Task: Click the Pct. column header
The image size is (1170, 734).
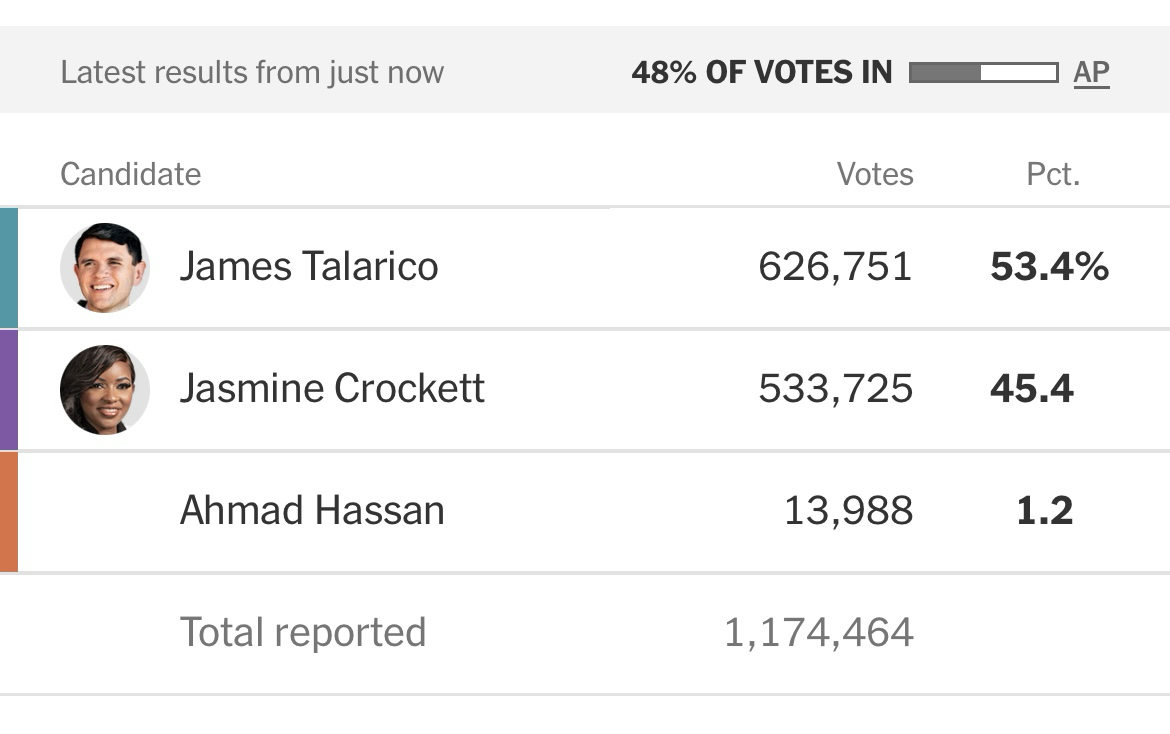Action: [x=1053, y=174]
